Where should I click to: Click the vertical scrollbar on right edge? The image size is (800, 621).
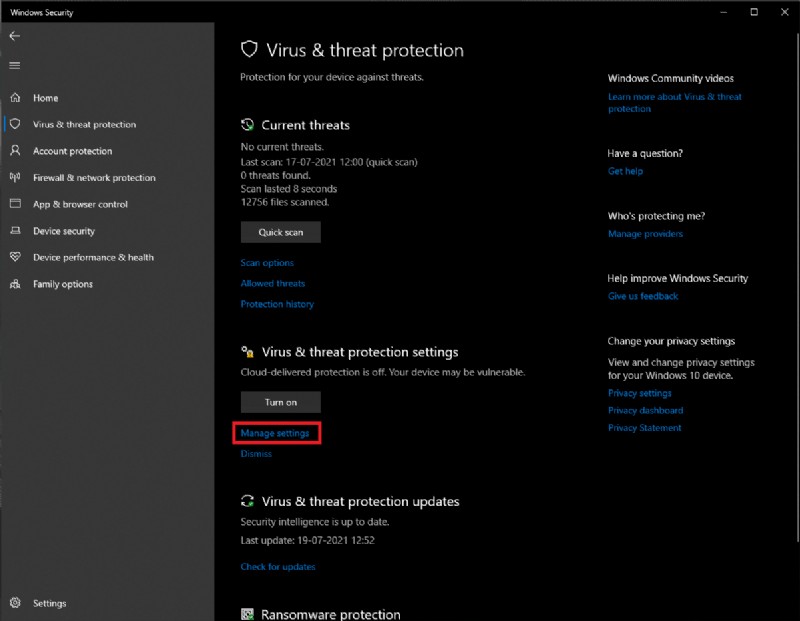pyautogui.click(x=797, y=286)
